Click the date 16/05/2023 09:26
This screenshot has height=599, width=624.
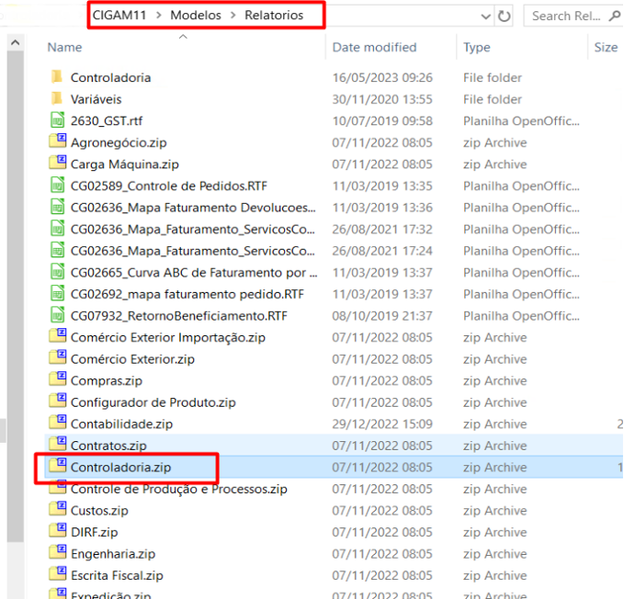pyautogui.click(x=382, y=78)
